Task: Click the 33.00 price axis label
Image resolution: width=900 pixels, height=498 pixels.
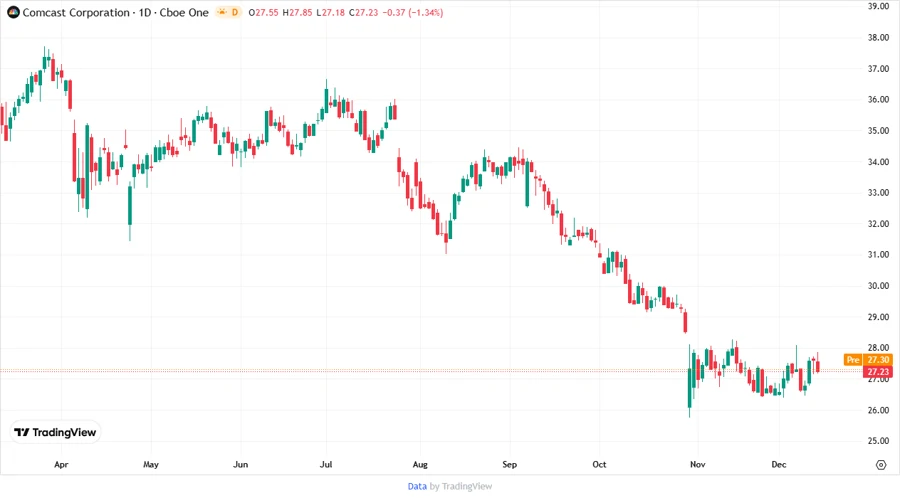Action: 878,193
